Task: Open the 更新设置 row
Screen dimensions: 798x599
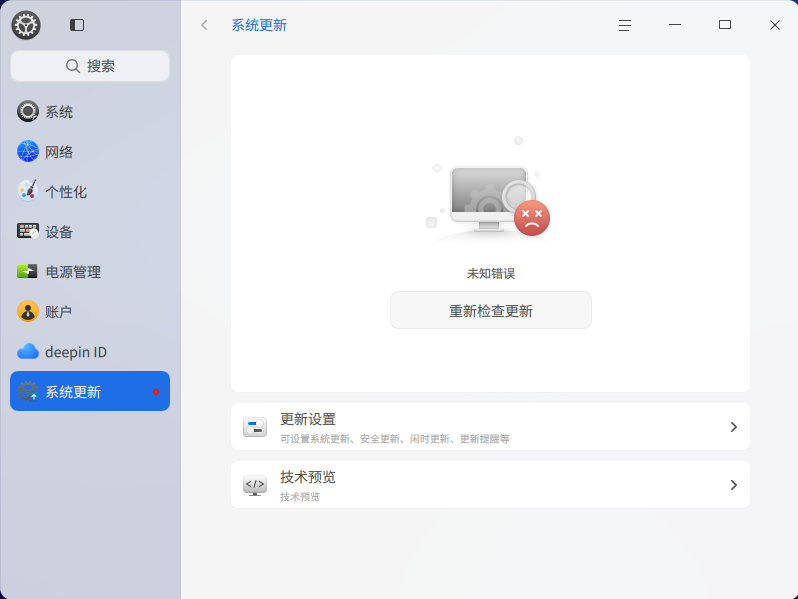Action: (x=490, y=427)
